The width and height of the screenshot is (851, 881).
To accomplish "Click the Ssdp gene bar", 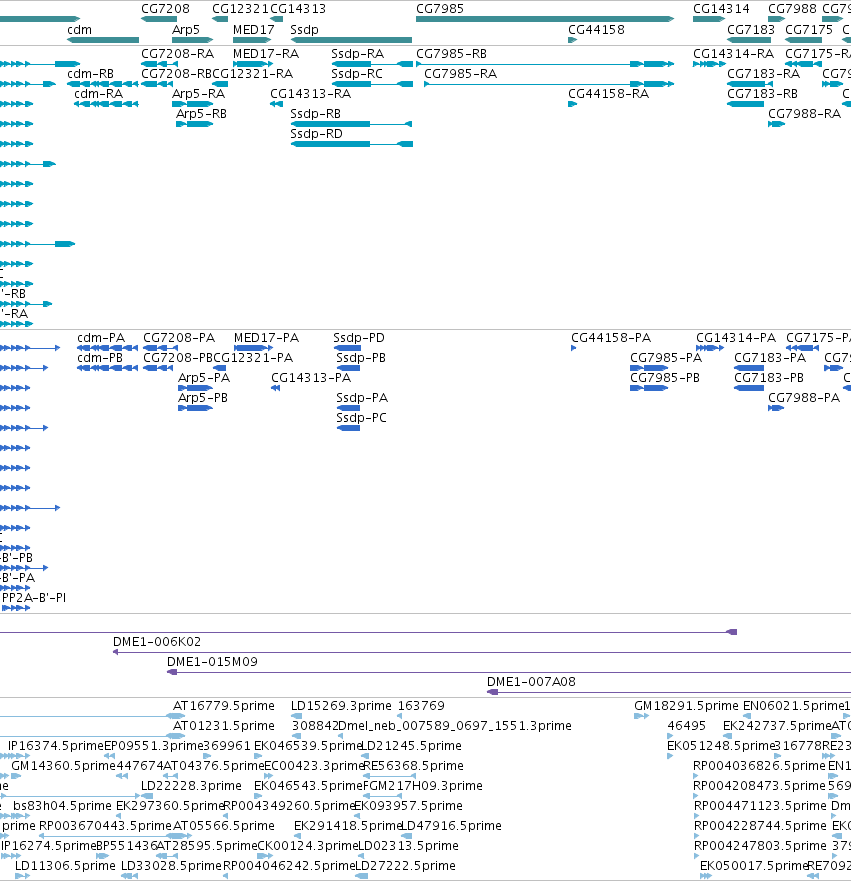I will point(351,40).
